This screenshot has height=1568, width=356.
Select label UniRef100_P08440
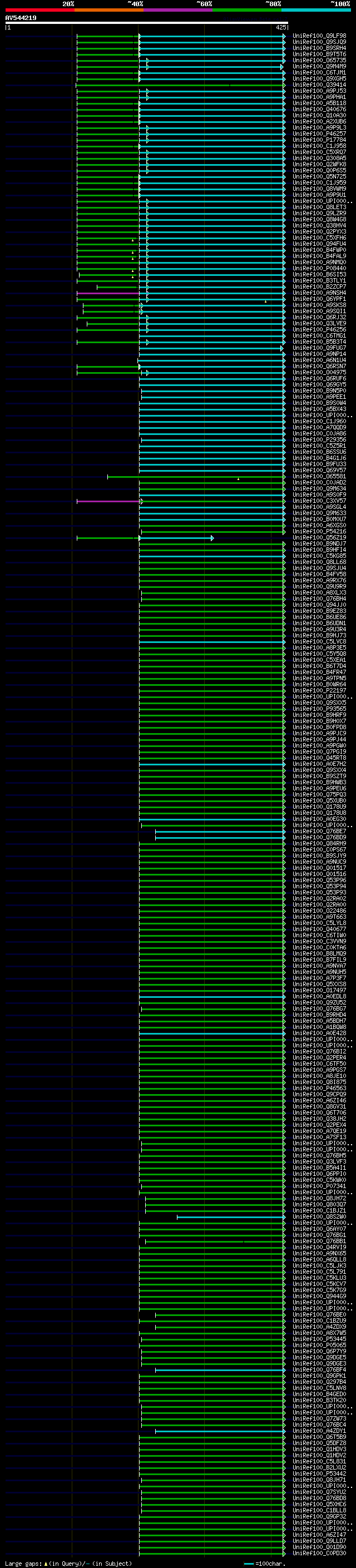pyautogui.click(x=319, y=269)
